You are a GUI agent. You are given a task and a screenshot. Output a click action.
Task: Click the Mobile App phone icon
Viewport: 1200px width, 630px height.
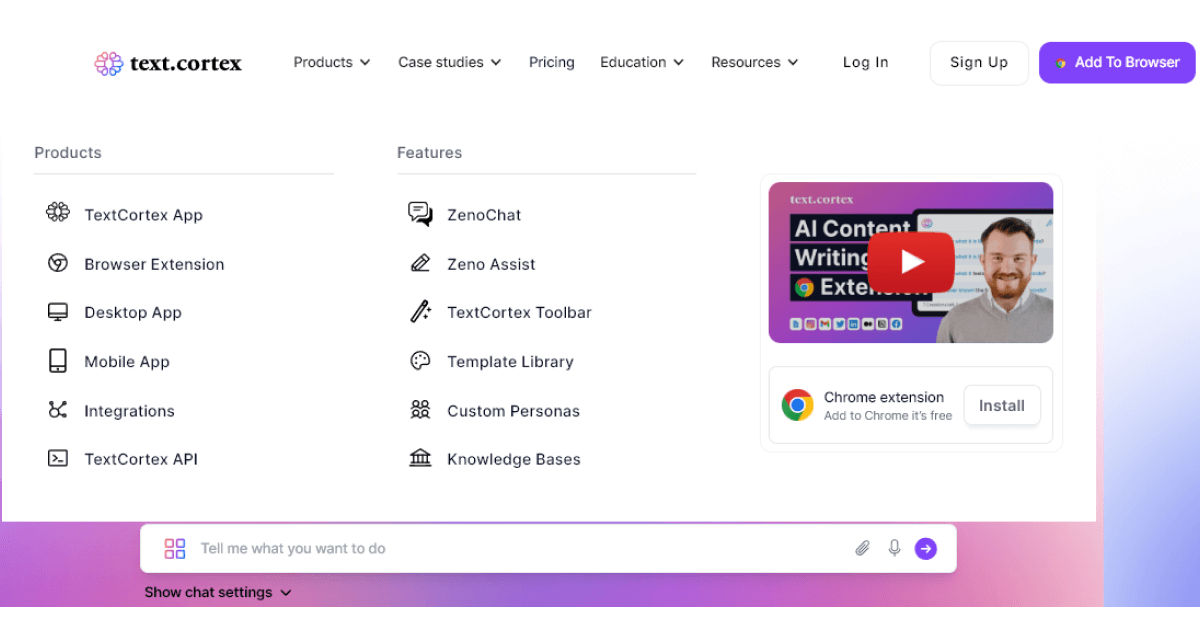[58, 361]
